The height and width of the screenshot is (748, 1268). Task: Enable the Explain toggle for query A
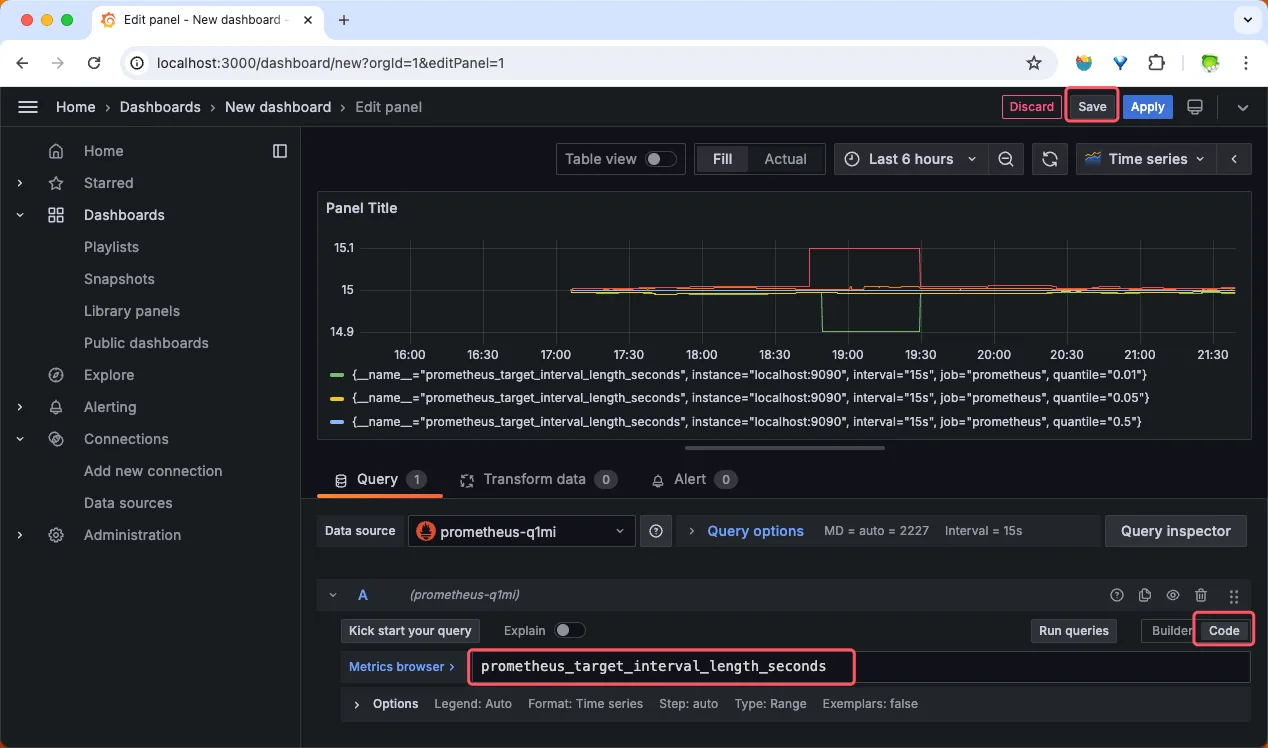point(569,631)
